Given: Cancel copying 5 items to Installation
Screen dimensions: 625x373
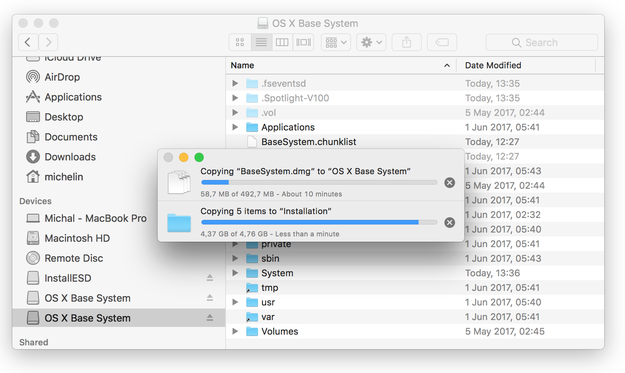Looking at the screenshot, I should [x=450, y=222].
